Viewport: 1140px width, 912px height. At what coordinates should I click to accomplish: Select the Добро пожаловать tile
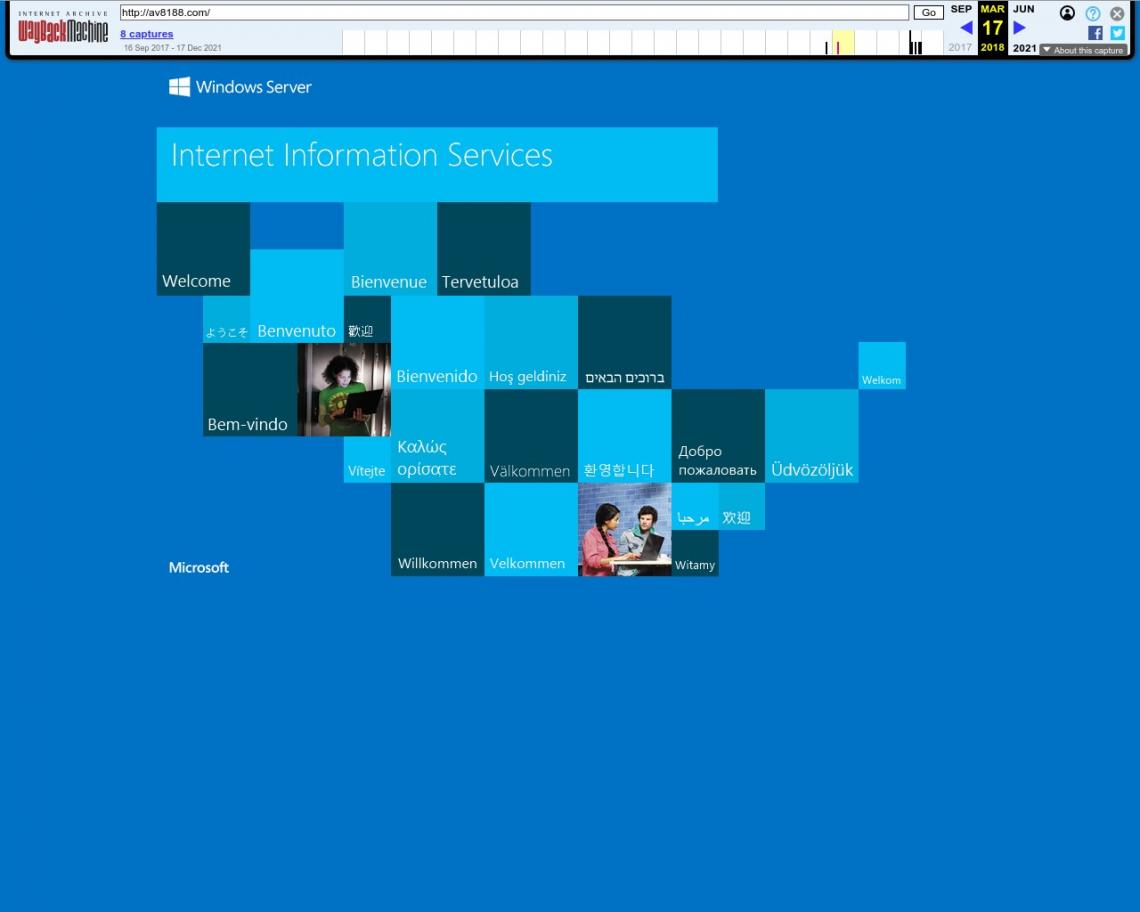pos(718,436)
